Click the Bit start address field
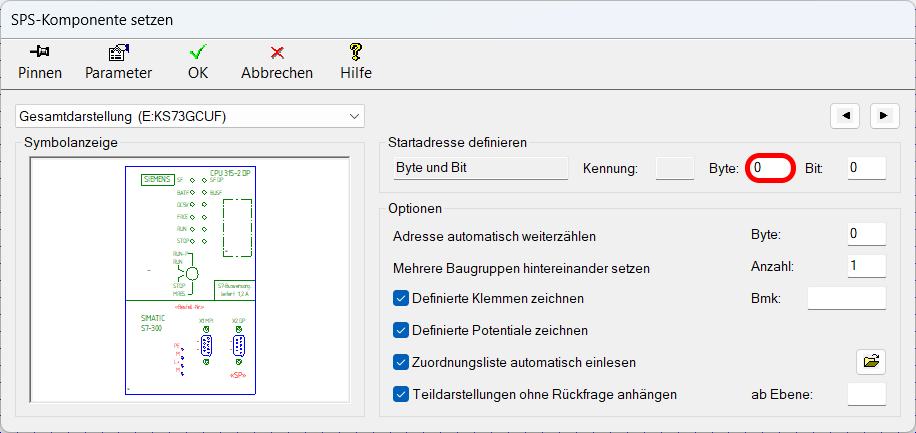The image size is (916, 433). click(866, 168)
